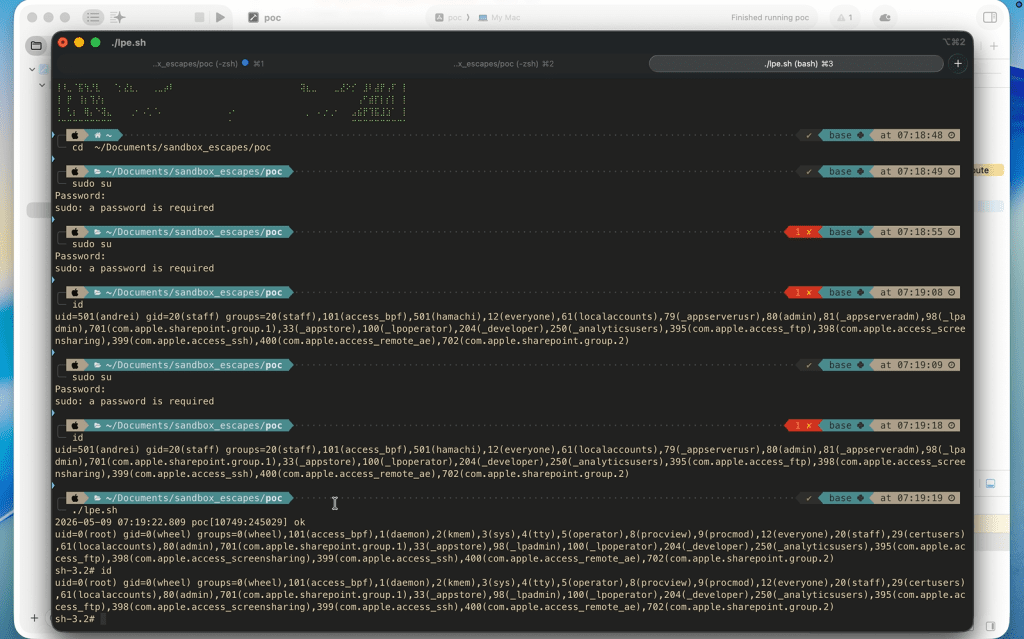Image resolution: width=1024 pixels, height=639 pixels.
Task: Click the home directory segment of first prompt
Action: click(x=104, y=135)
